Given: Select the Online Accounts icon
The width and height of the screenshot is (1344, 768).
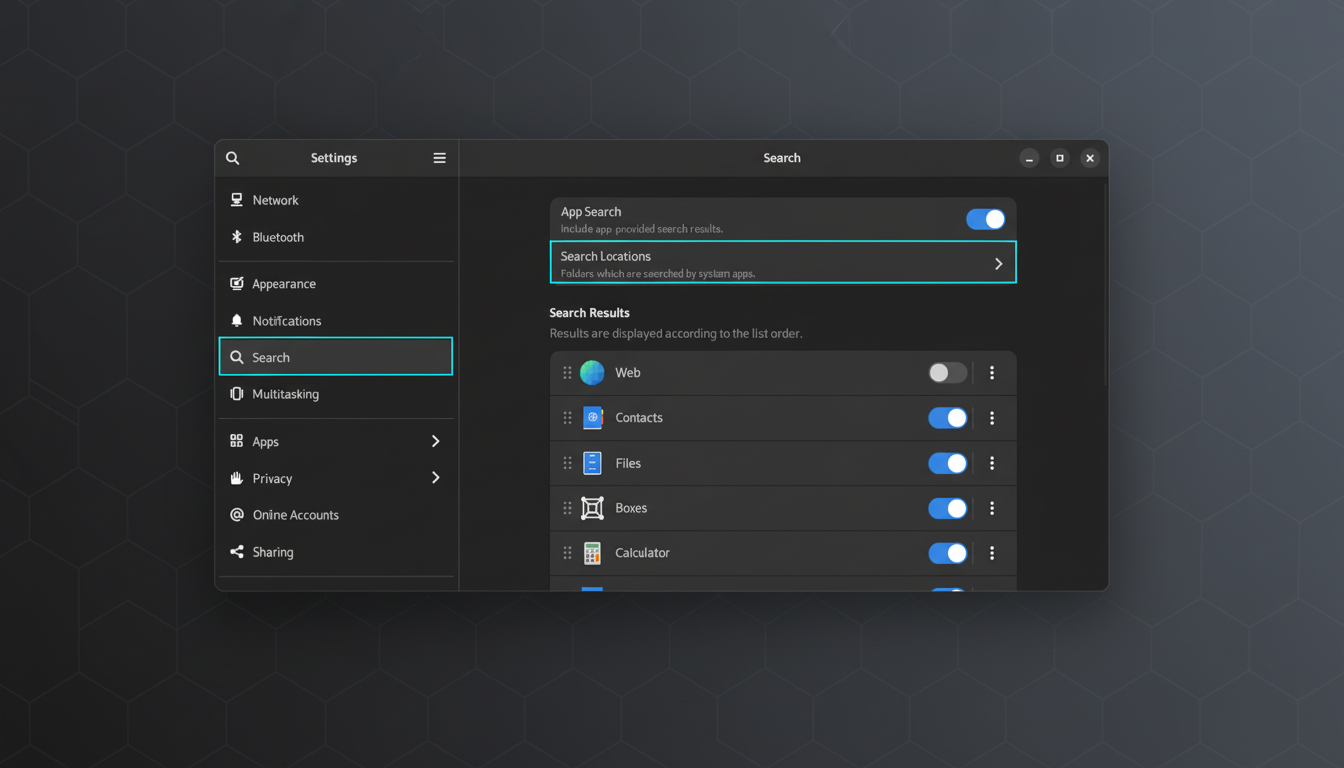Looking at the screenshot, I should pos(236,514).
